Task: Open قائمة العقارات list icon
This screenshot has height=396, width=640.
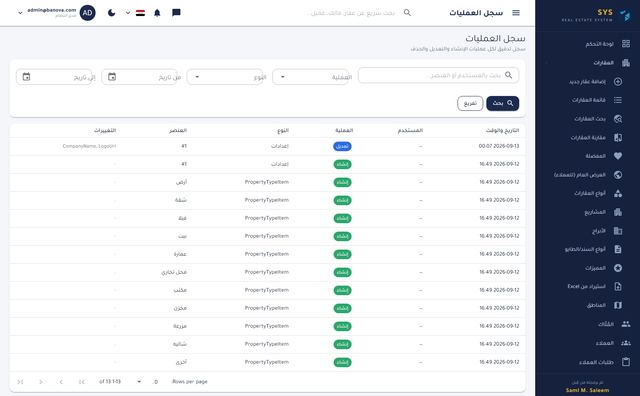Action: (618, 100)
